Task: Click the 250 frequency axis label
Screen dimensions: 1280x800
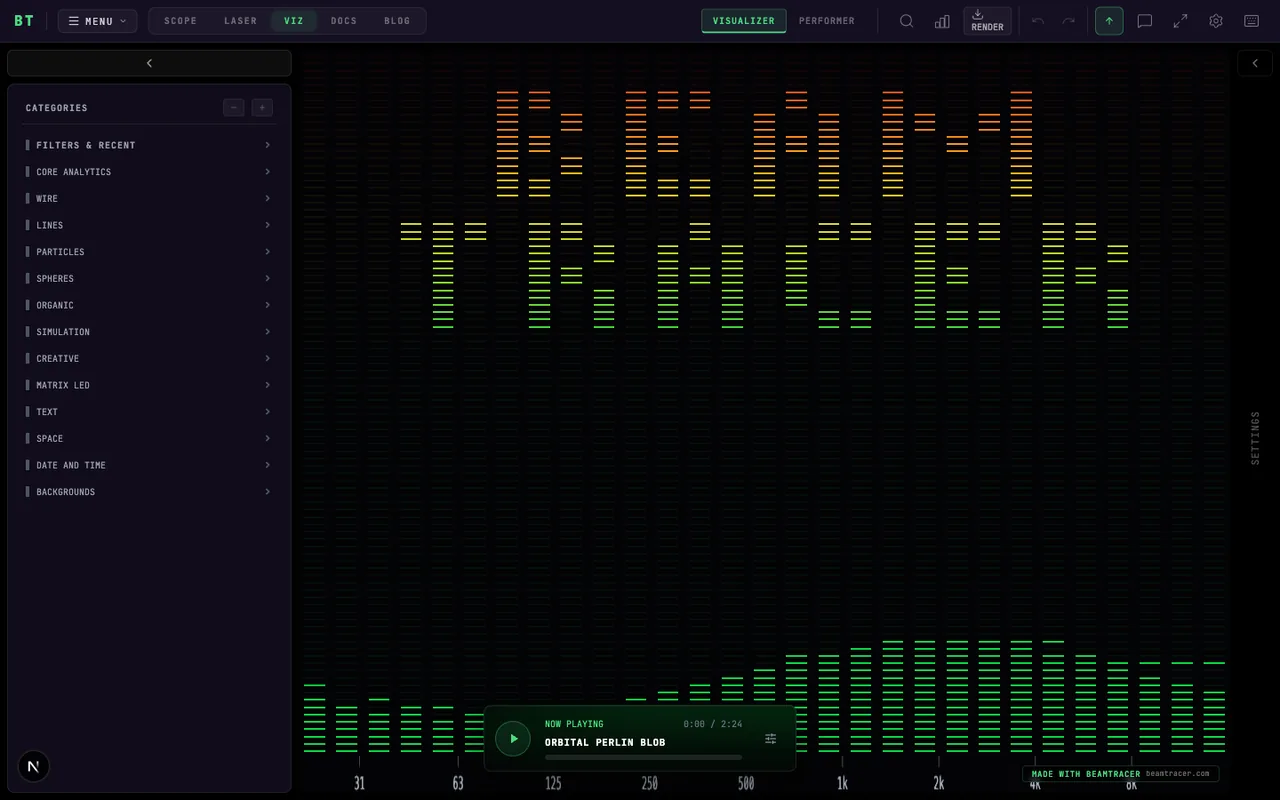Action: (650, 784)
